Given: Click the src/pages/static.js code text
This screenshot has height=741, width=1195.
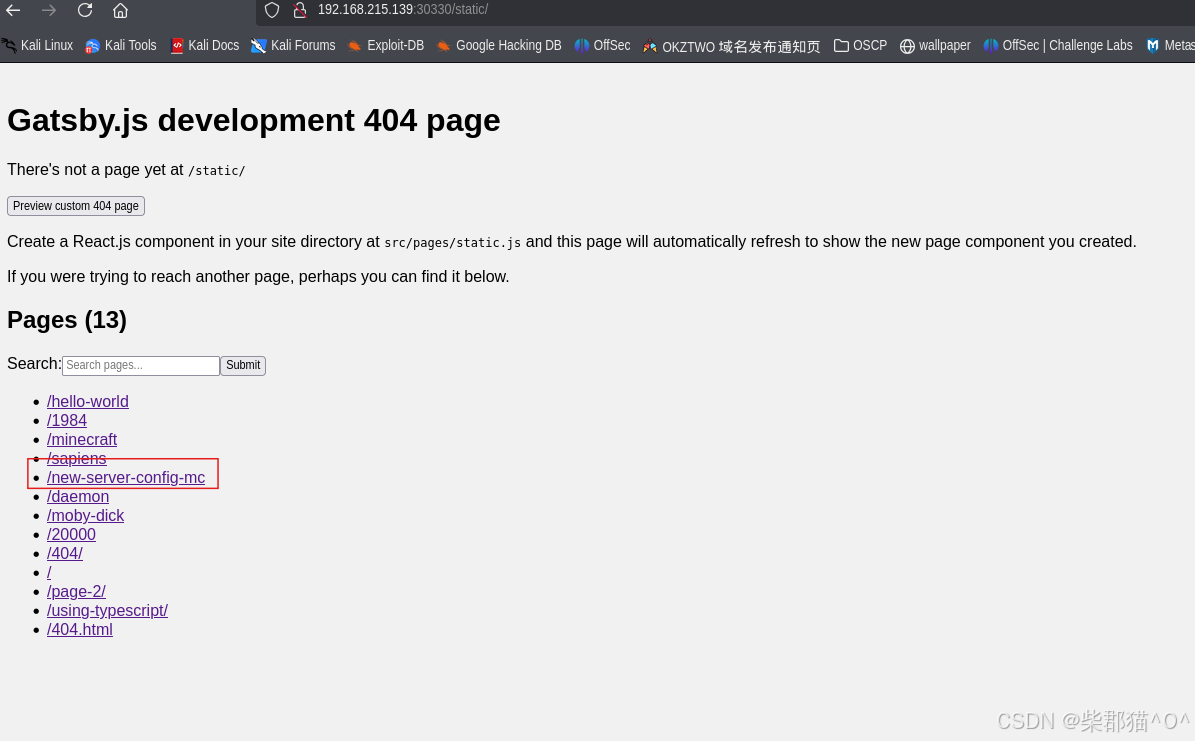Looking at the screenshot, I should point(453,242).
